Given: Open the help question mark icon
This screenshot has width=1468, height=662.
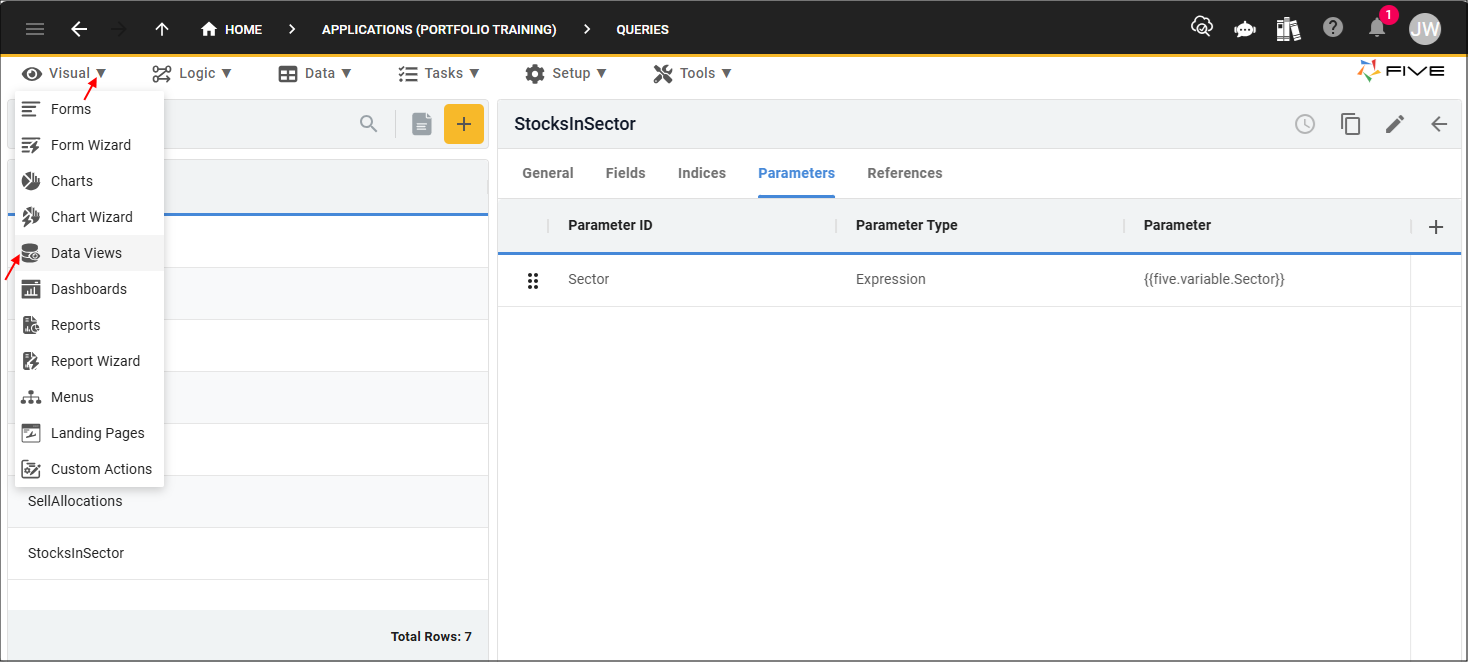Looking at the screenshot, I should click(x=1333, y=28).
